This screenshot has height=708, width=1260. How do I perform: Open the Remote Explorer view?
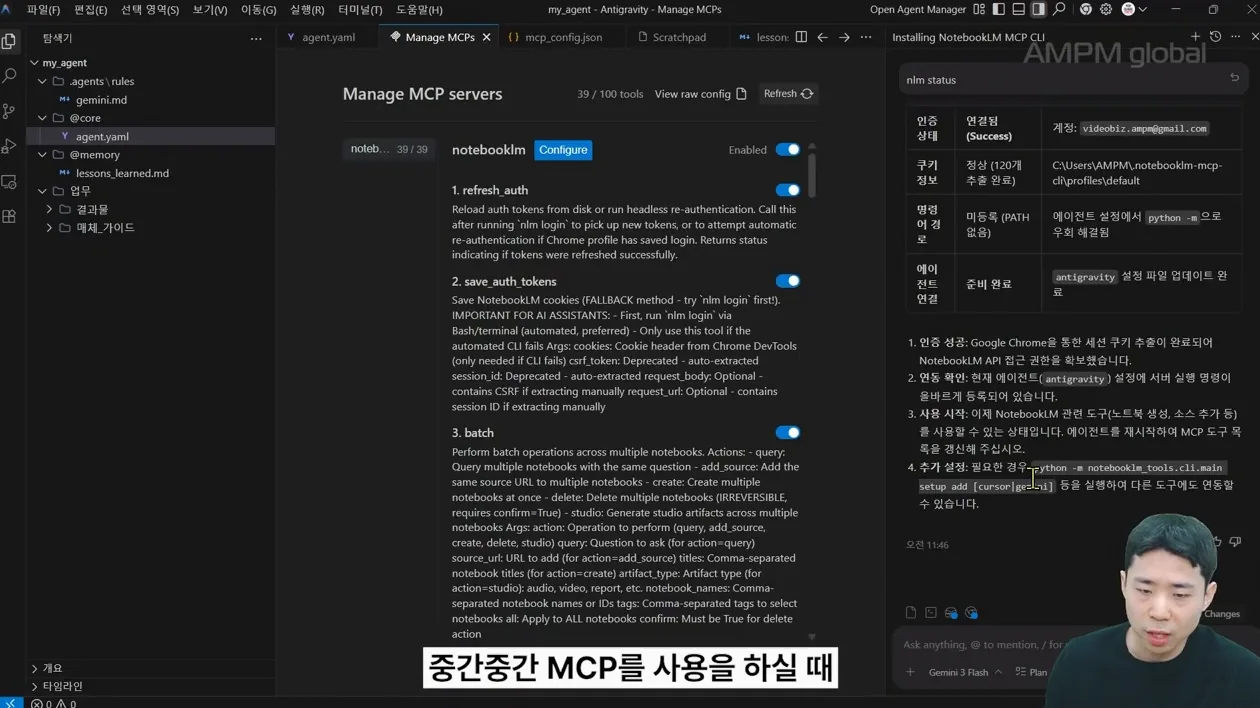coord(10,182)
